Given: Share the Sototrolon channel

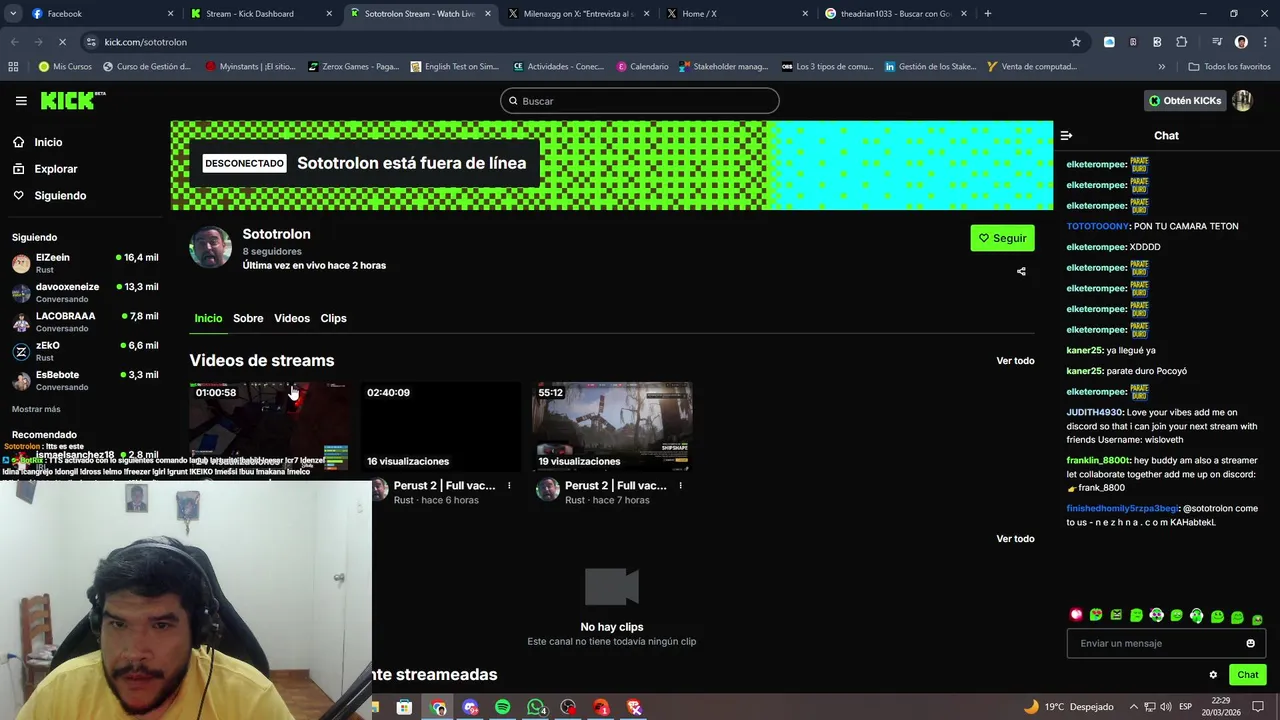Looking at the screenshot, I should (1021, 271).
